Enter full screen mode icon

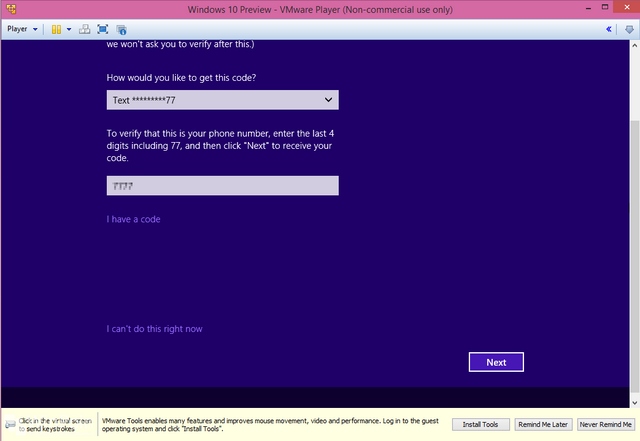coord(102,29)
